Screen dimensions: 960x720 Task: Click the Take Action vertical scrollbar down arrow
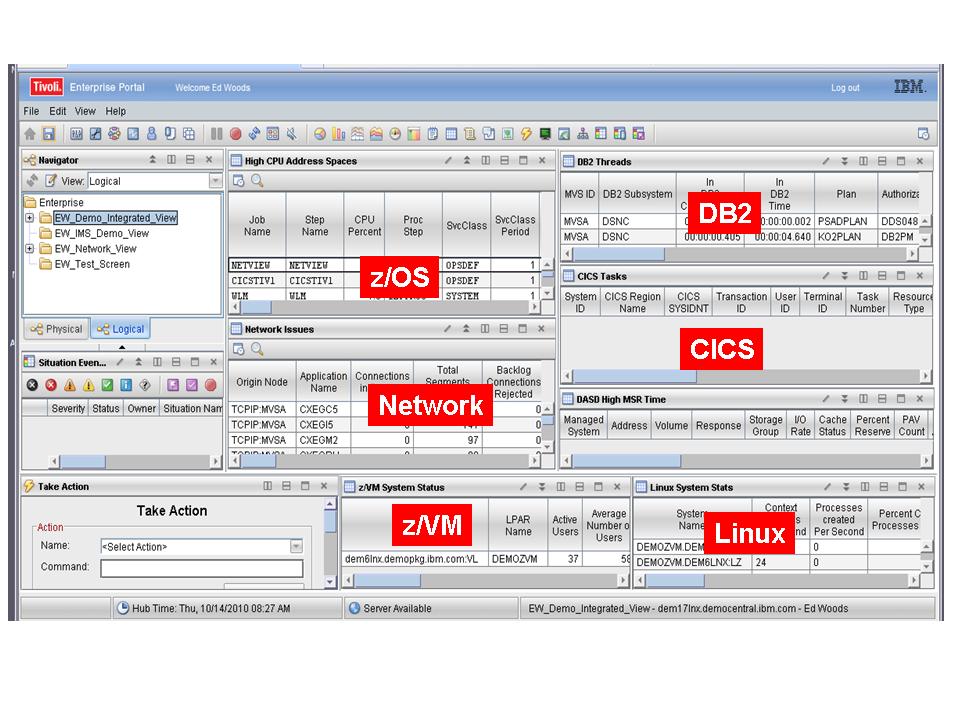pyautogui.click(x=330, y=582)
